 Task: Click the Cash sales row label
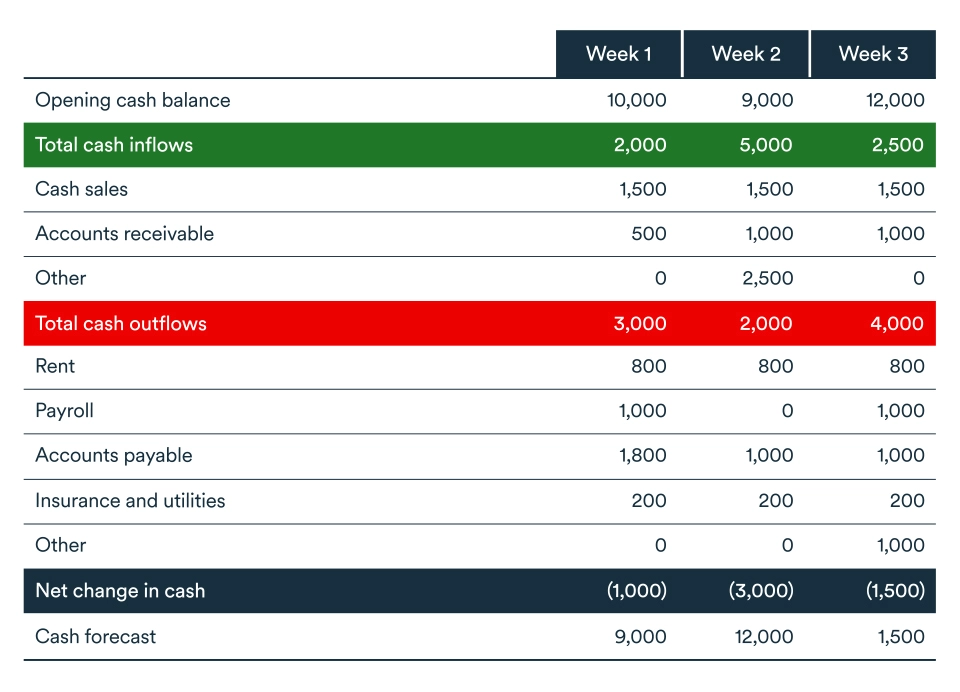[81, 189]
